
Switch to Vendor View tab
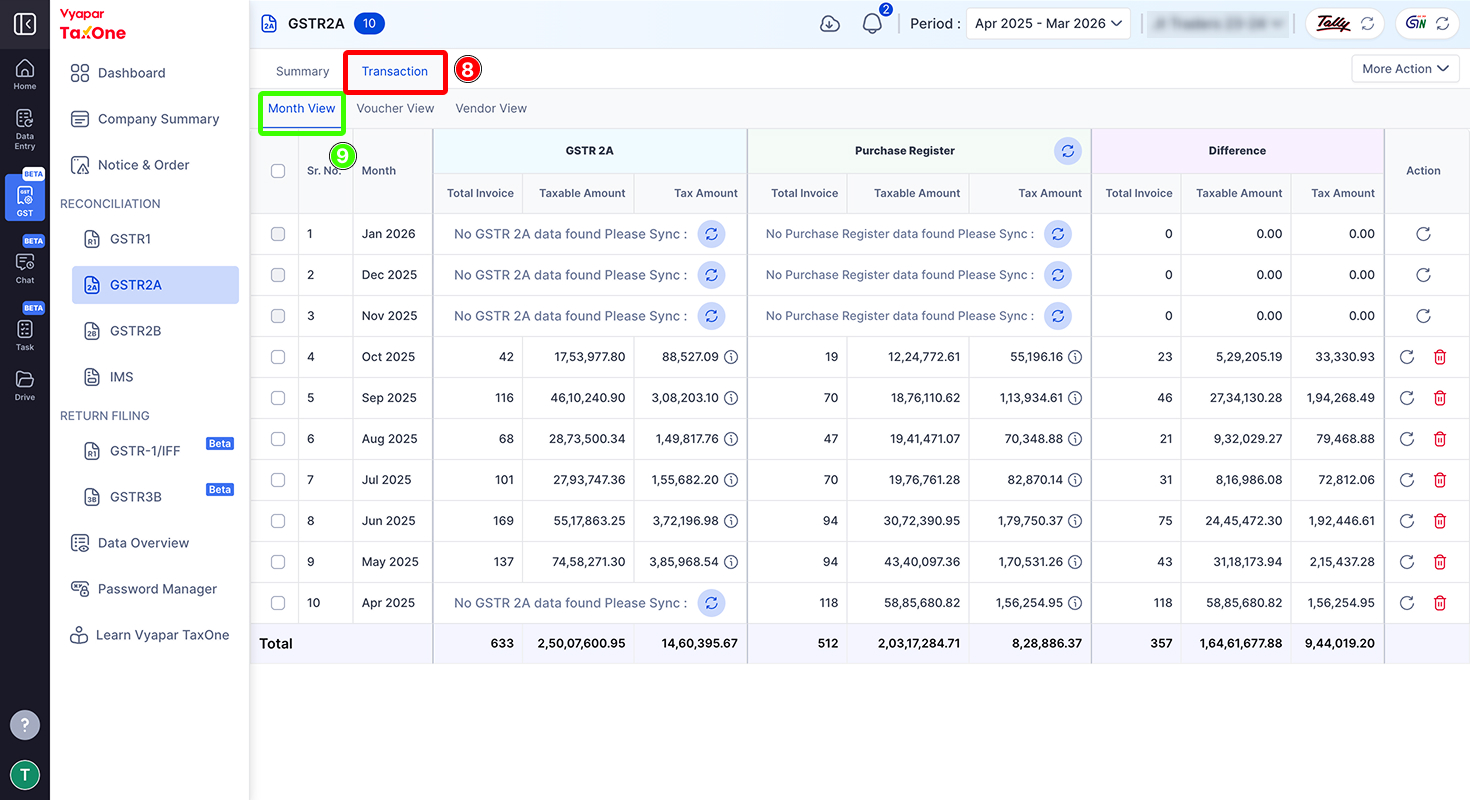click(x=491, y=108)
